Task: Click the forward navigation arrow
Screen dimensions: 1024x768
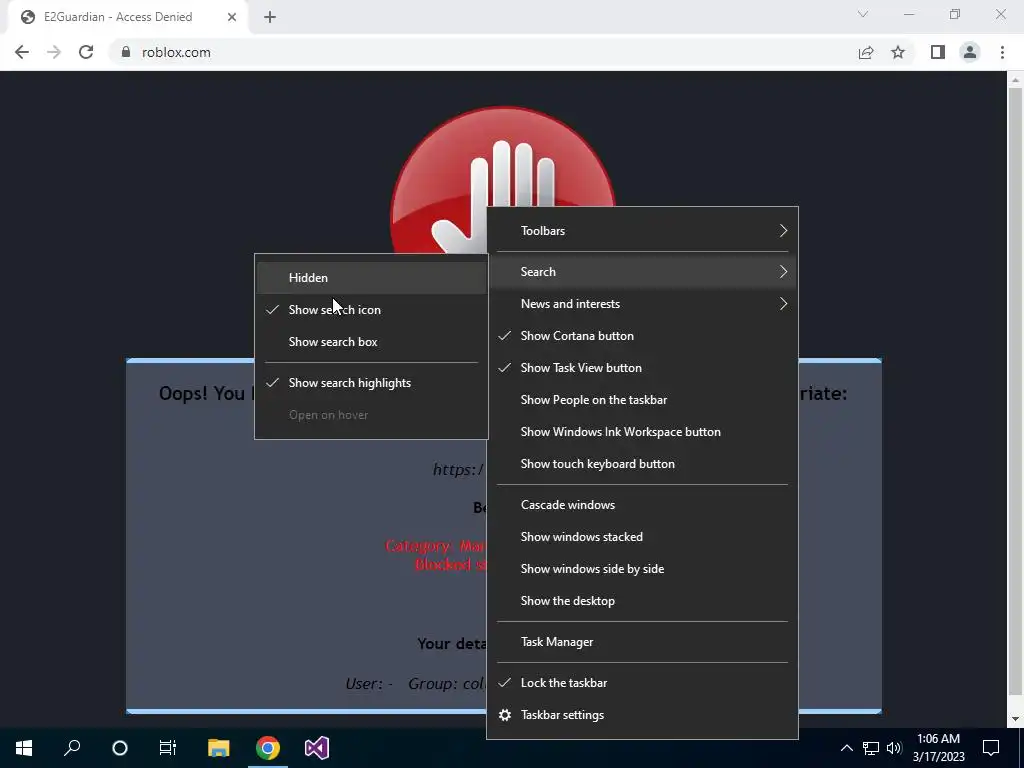Action: 54,52
